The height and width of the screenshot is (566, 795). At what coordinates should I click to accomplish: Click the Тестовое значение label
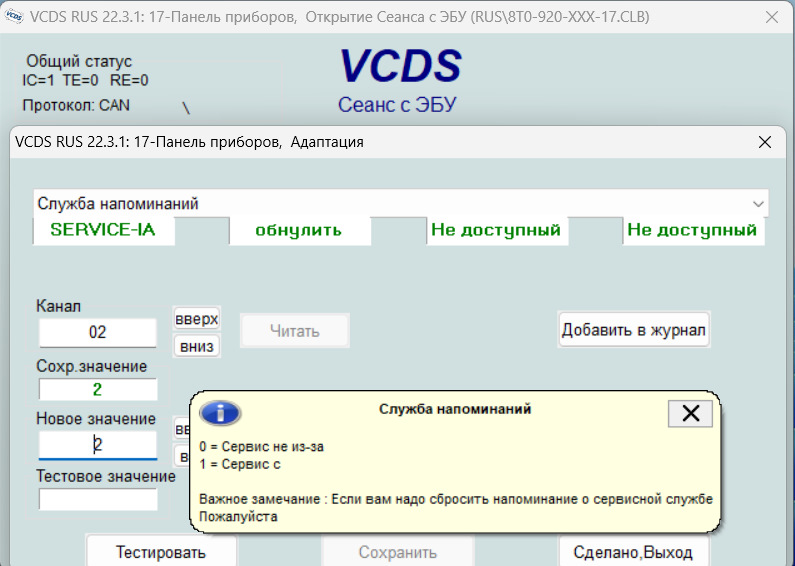click(x=106, y=476)
